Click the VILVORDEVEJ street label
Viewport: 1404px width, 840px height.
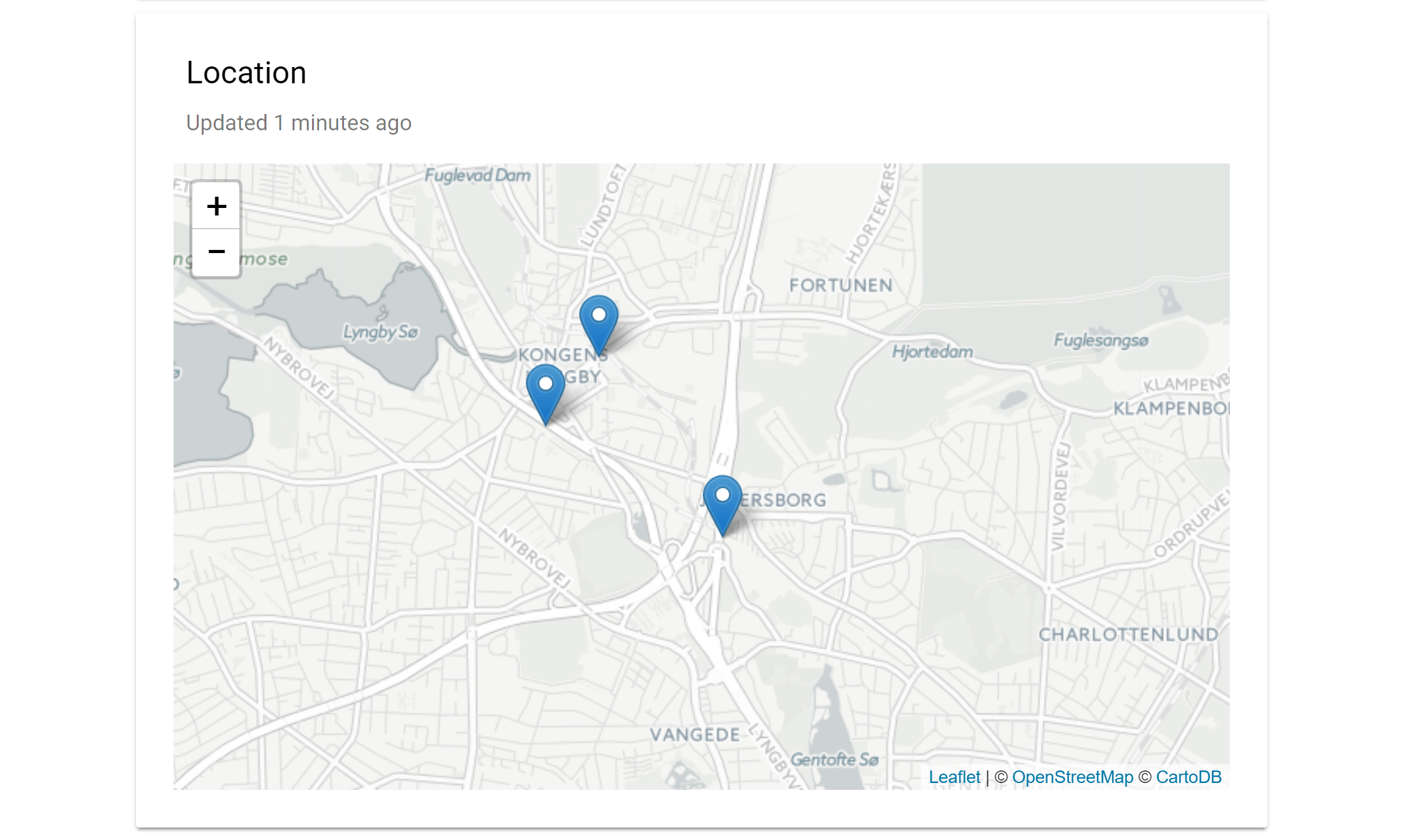coord(1060,497)
